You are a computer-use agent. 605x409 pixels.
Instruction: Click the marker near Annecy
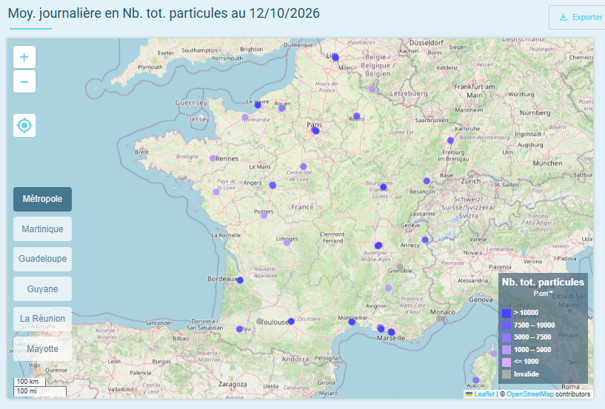click(425, 240)
